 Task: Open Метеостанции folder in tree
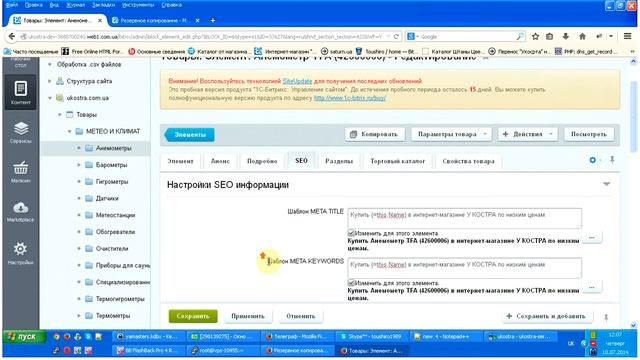(115, 215)
